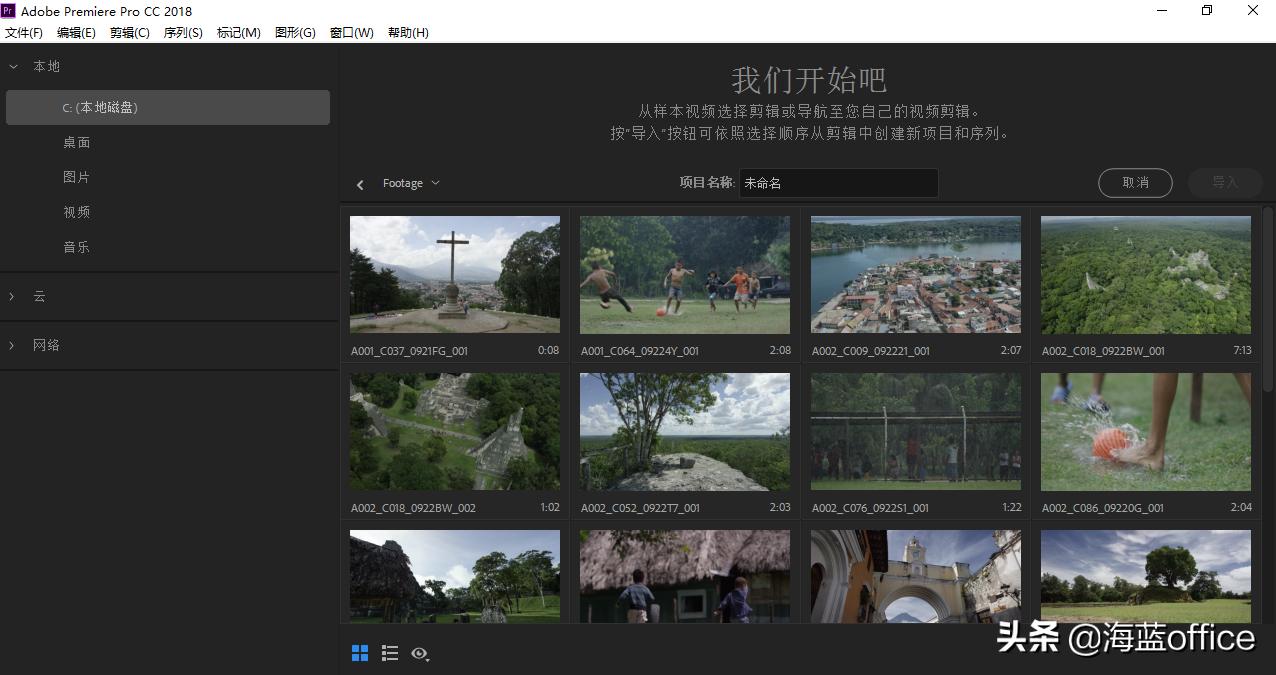Screen dimensions: 1276x675
Task: Expand the 云 section
Action: click(14, 296)
